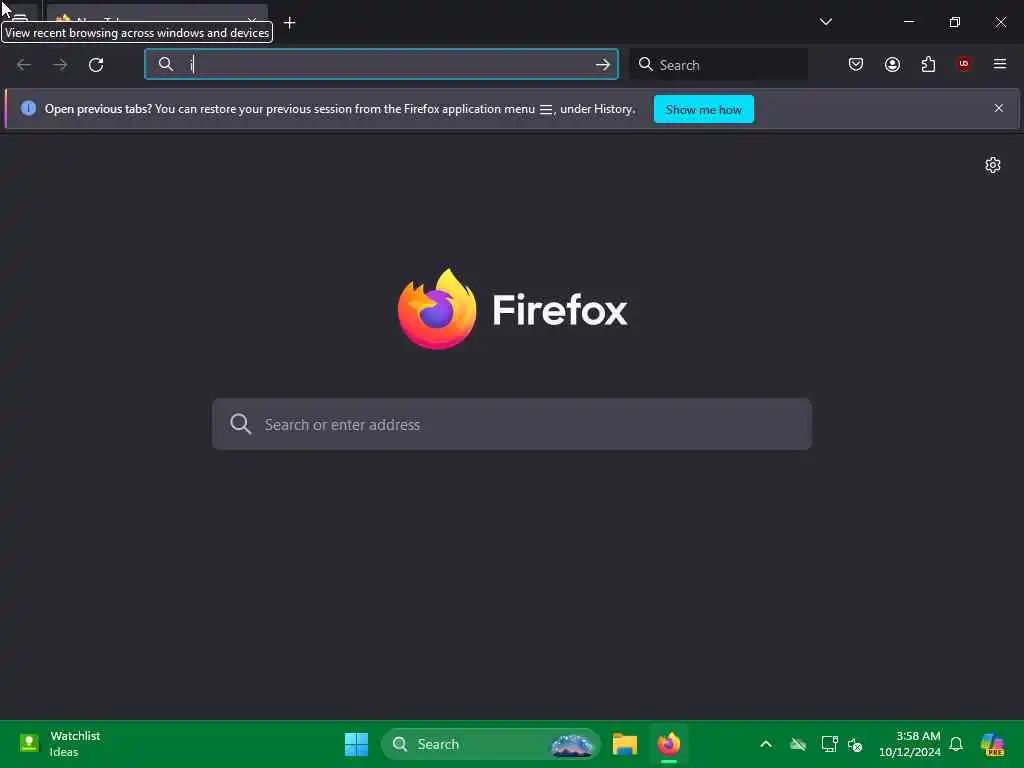Image resolution: width=1024 pixels, height=768 pixels.
Task: Click the Firefox logo on new tab
Action: pyautogui.click(x=437, y=309)
